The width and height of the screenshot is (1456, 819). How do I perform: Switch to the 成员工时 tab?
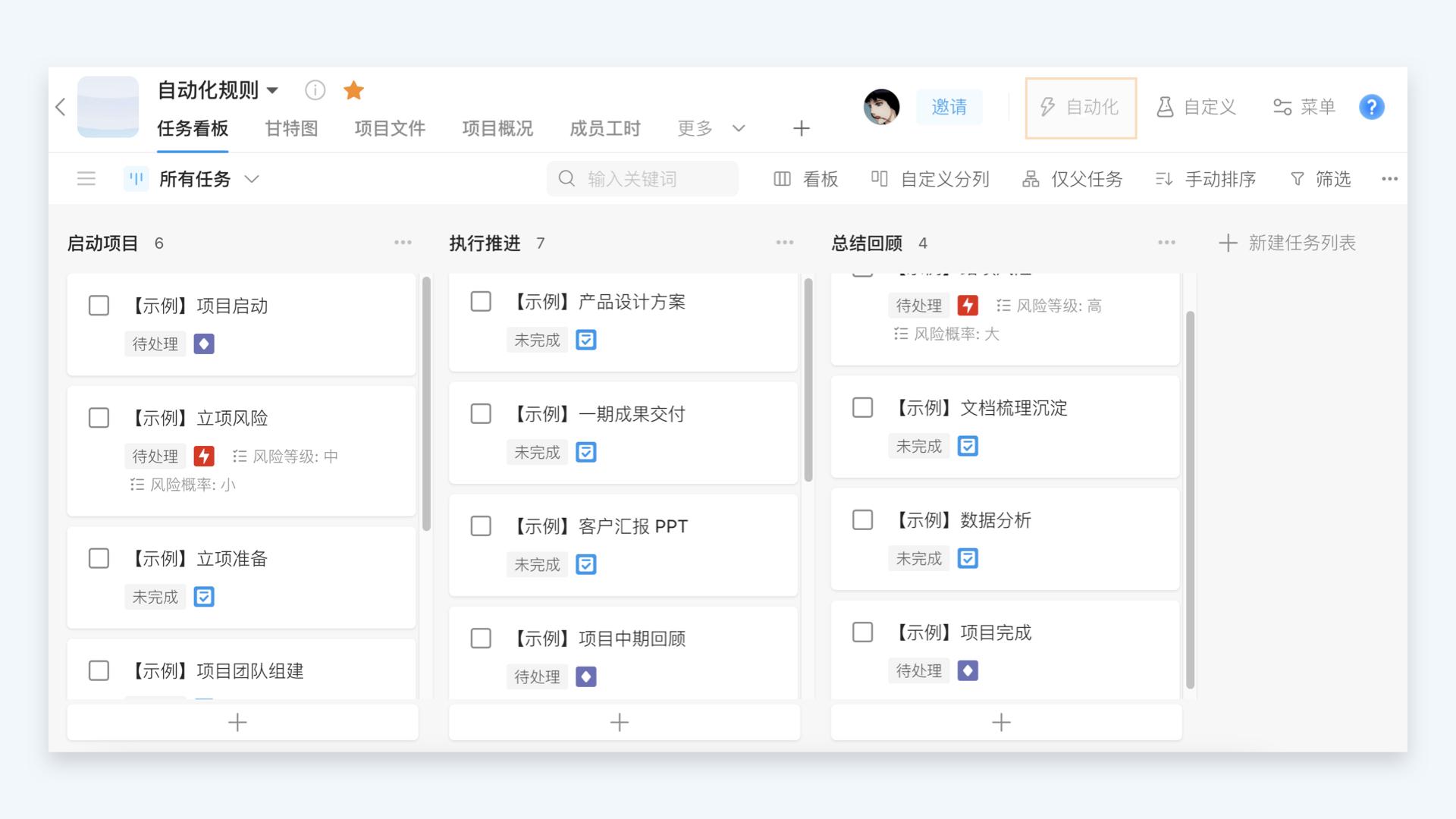604,128
